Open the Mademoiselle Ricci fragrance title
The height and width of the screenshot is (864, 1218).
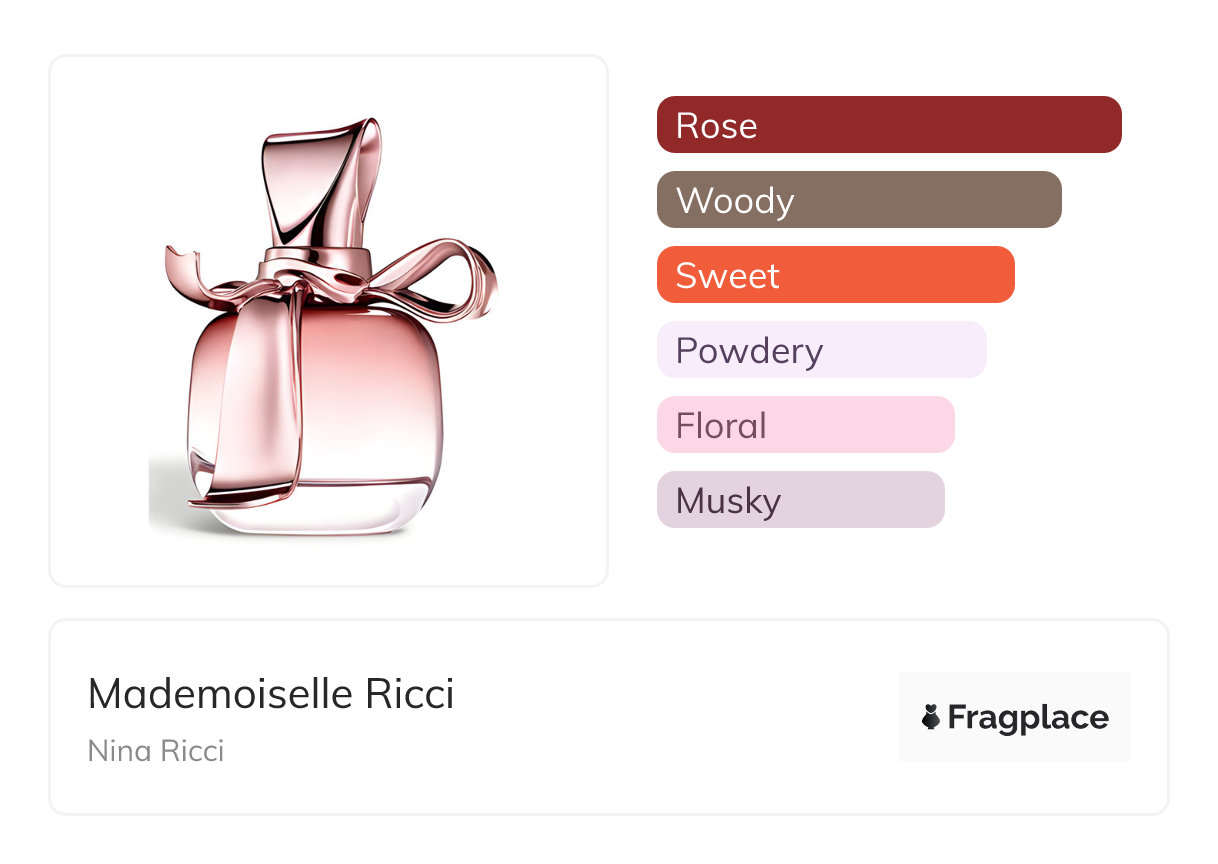[271, 694]
